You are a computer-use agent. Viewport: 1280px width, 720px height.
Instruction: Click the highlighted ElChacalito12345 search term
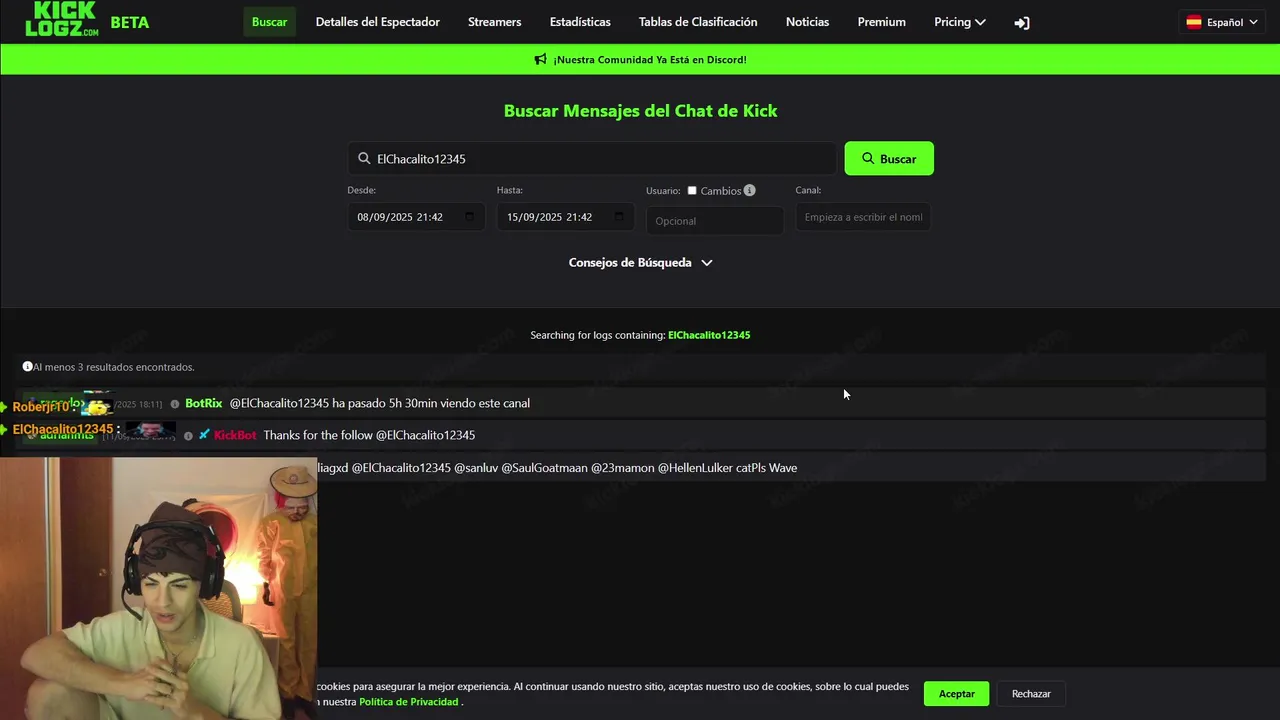tap(709, 335)
